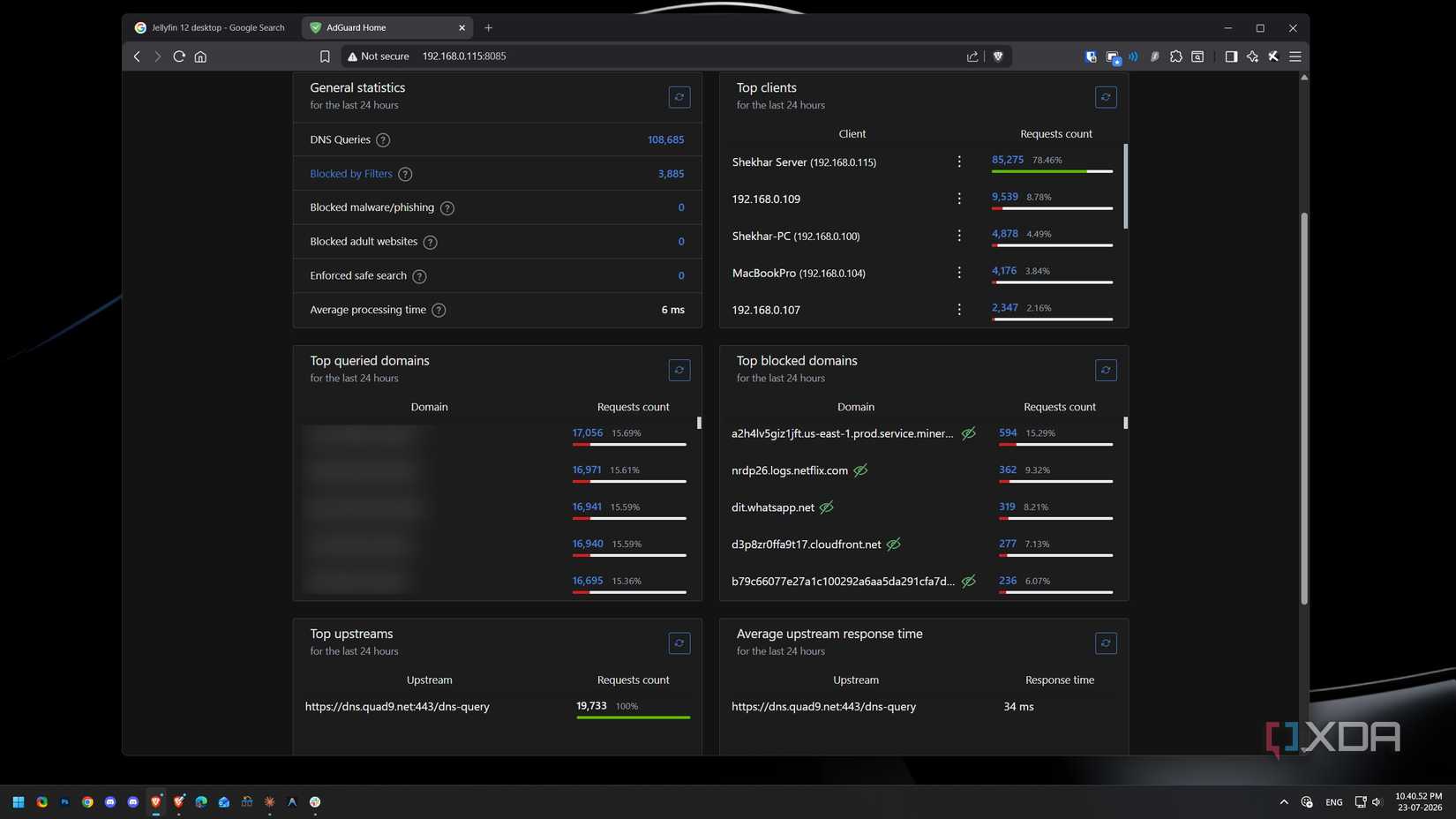Open options menu for Shekhar-PC client
Image resolution: width=1456 pixels, height=819 pixels.
click(959, 236)
